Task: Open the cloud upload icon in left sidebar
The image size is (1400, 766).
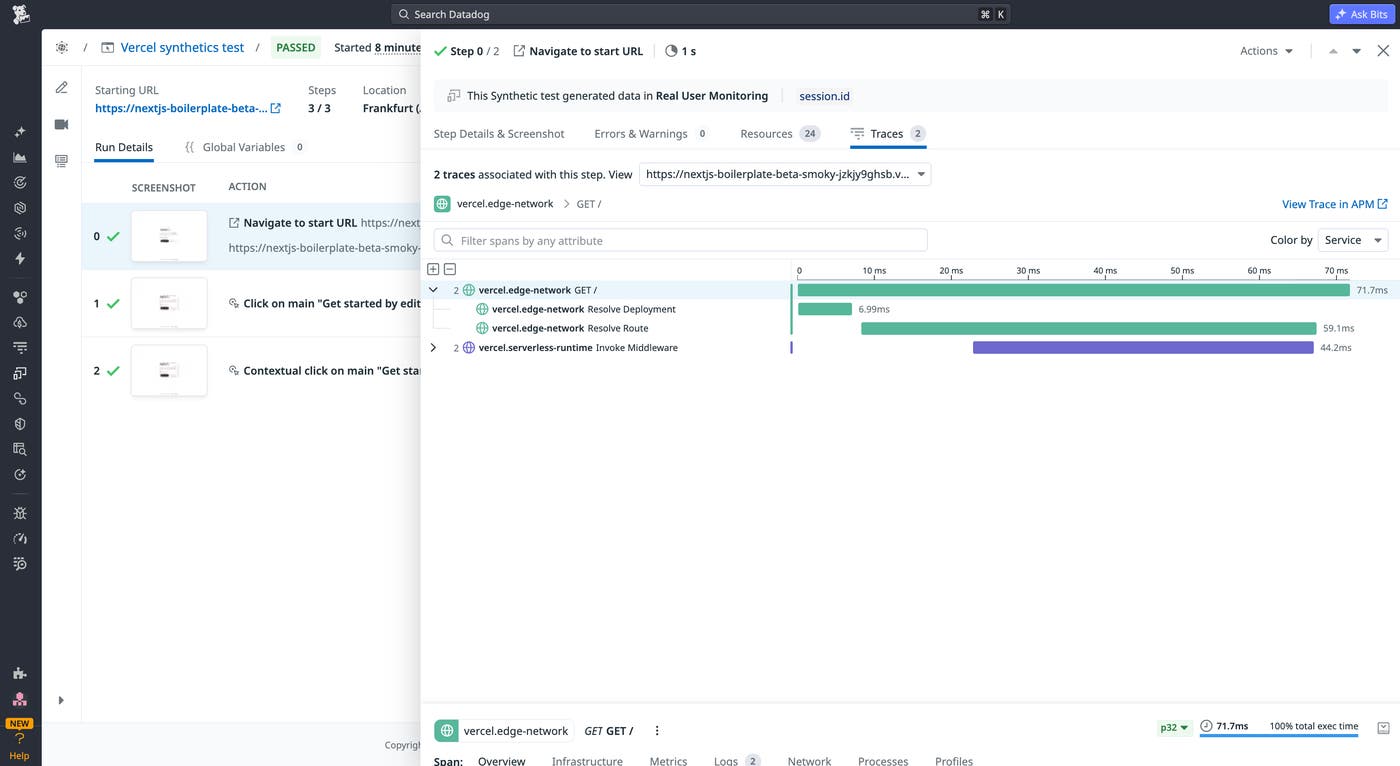Action: pyautogui.click(x=20, y=322)
